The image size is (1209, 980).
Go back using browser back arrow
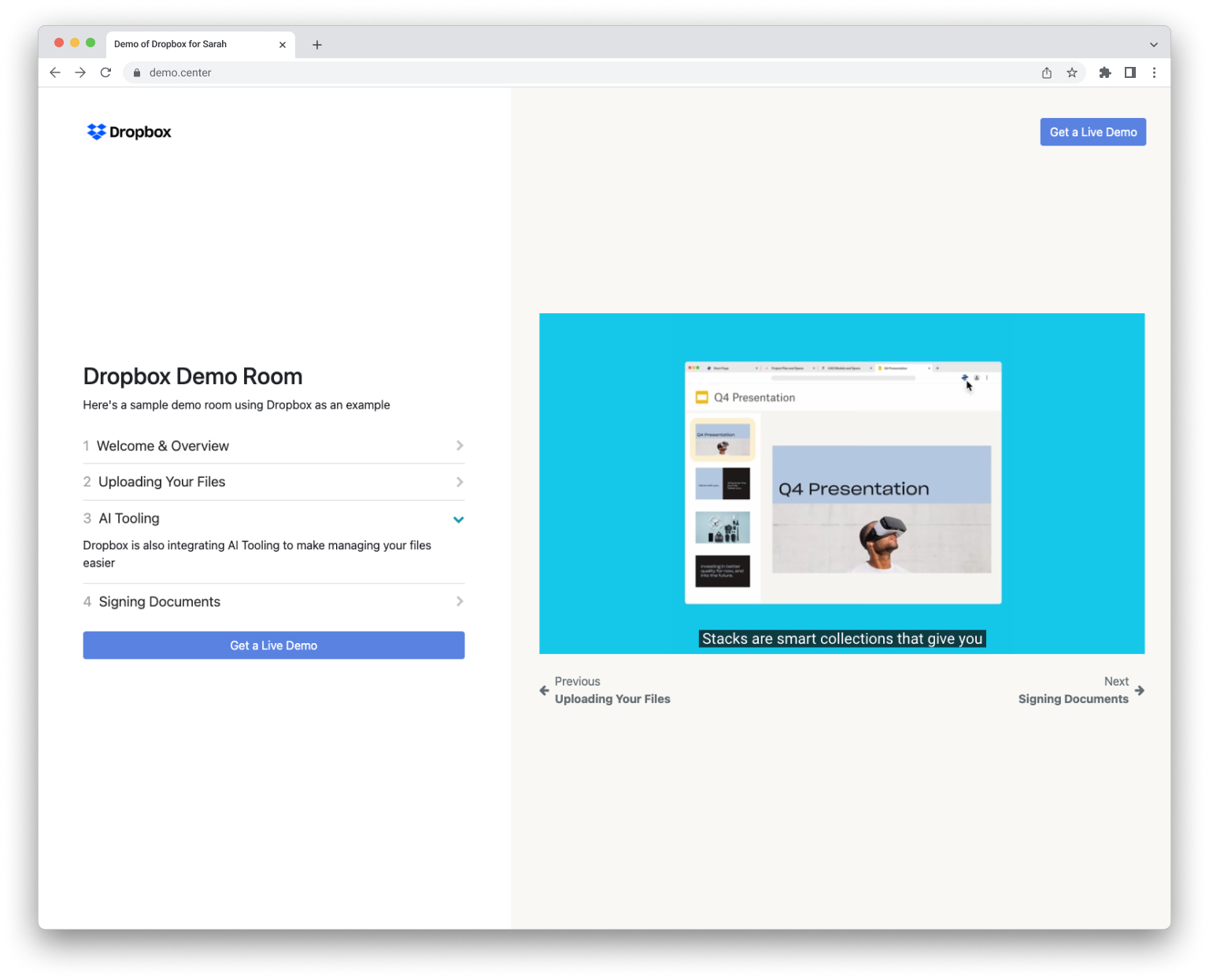tap(55, 72)
